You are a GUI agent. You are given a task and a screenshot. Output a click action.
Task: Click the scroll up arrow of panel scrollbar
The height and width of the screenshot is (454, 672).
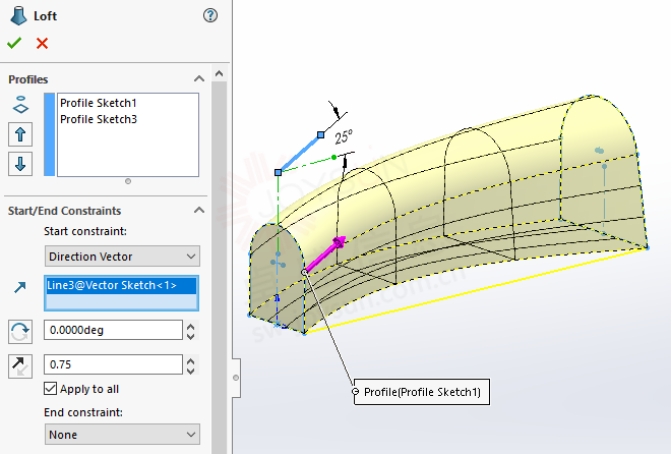coord(219,73)
